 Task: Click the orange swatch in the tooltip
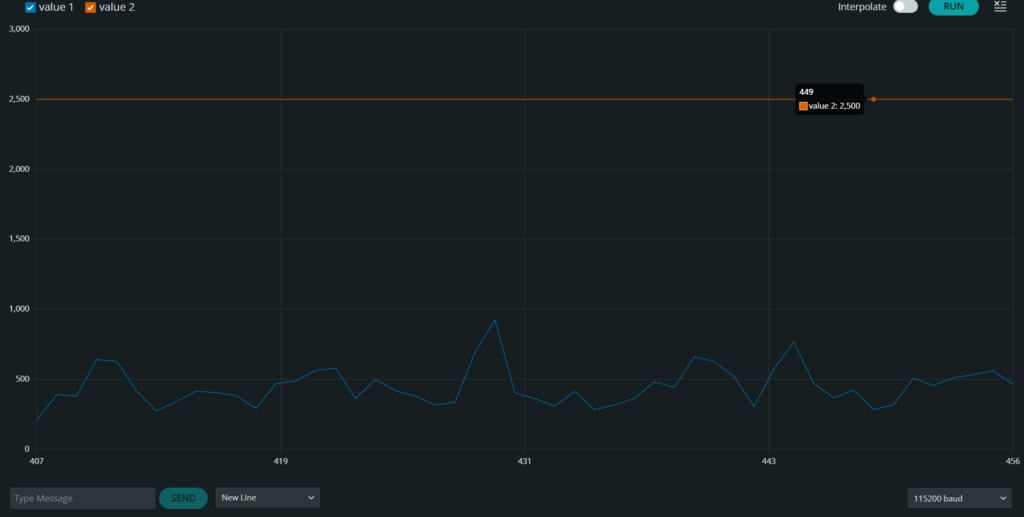803,106
